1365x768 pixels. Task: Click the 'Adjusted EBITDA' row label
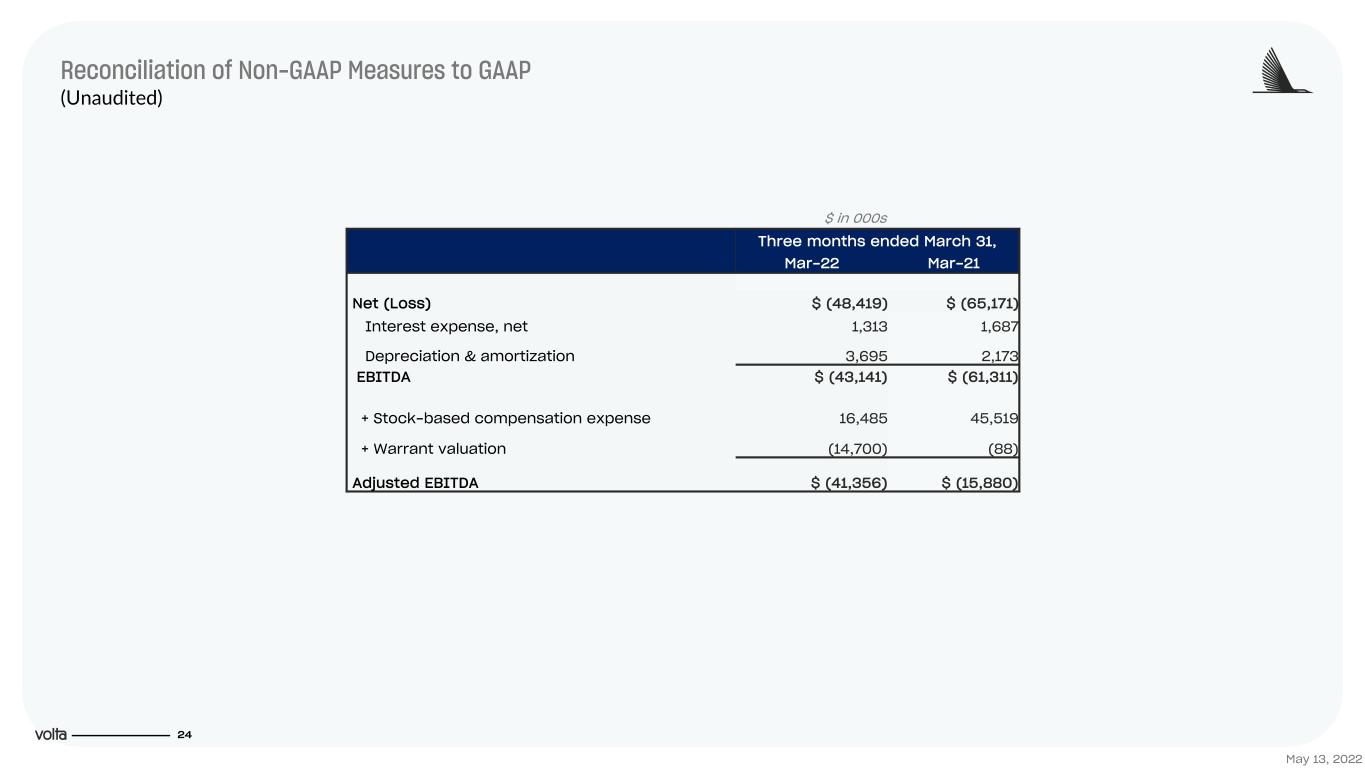coord(416,483)
